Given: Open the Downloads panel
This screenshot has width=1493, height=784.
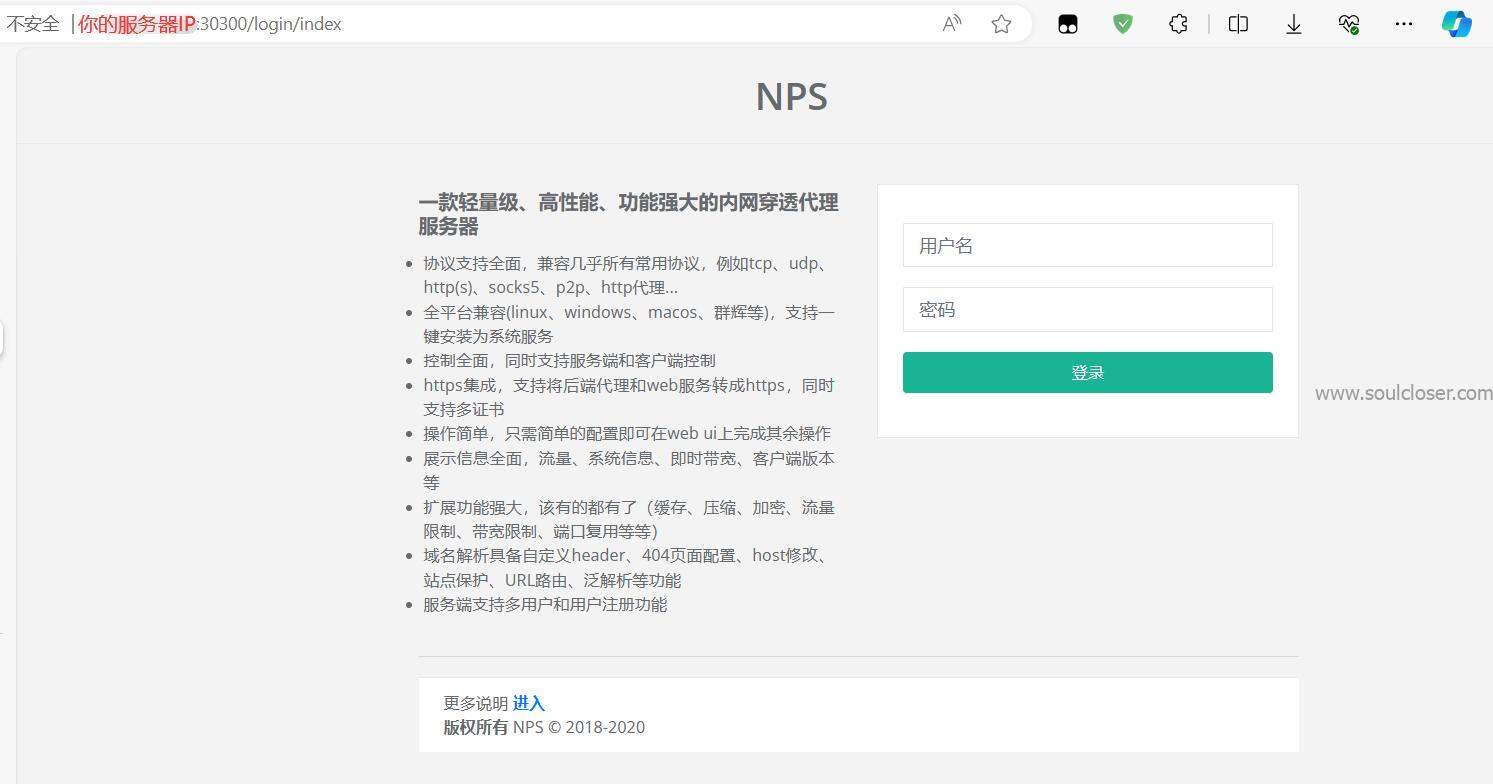Looking at the screenshot, I should pos(1293,23).
